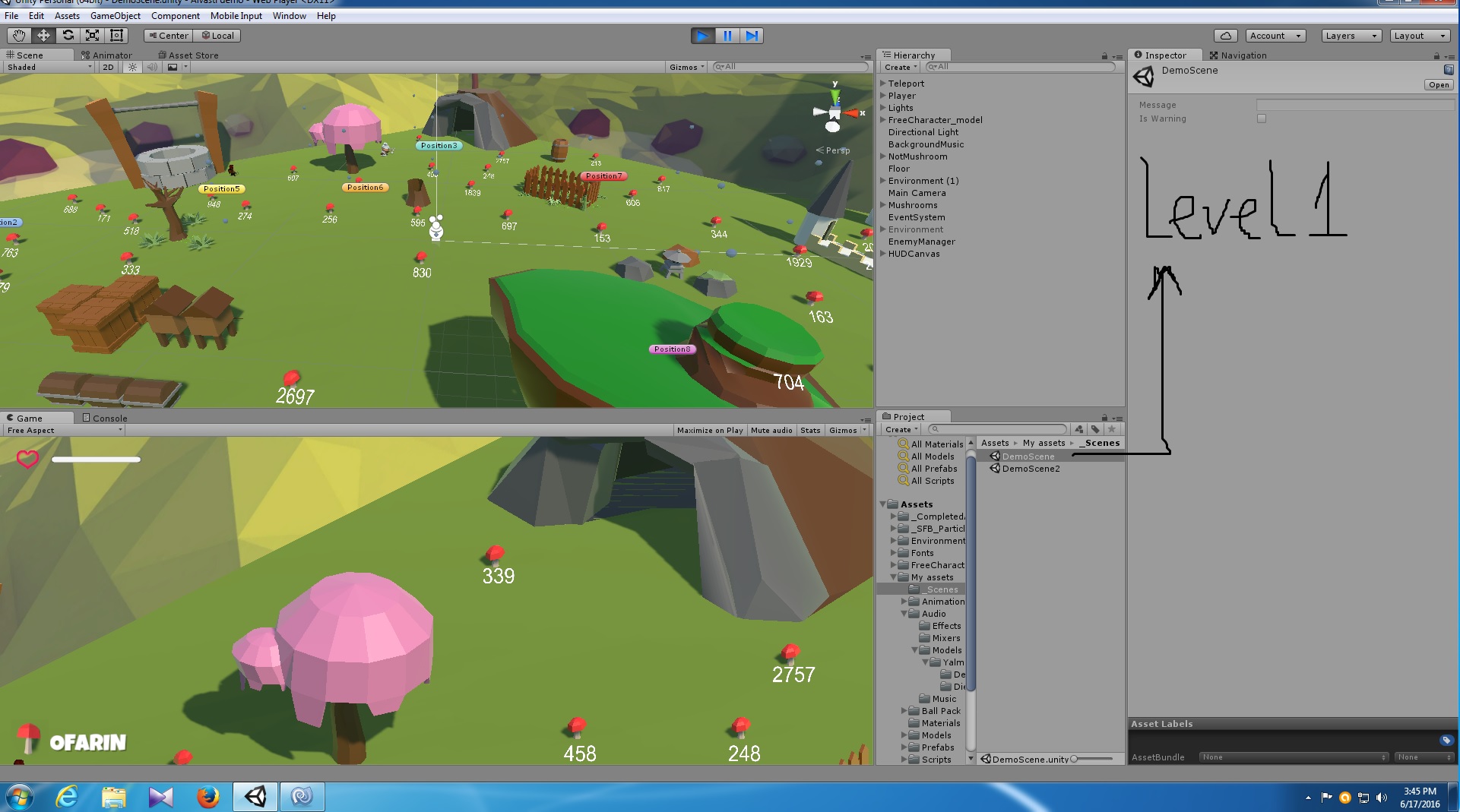Image resolution: width=1460 pixels, height=812 pixels.
Task: Open Project Create dropdown
Action: pyautogui.click(x=901, y=429)
